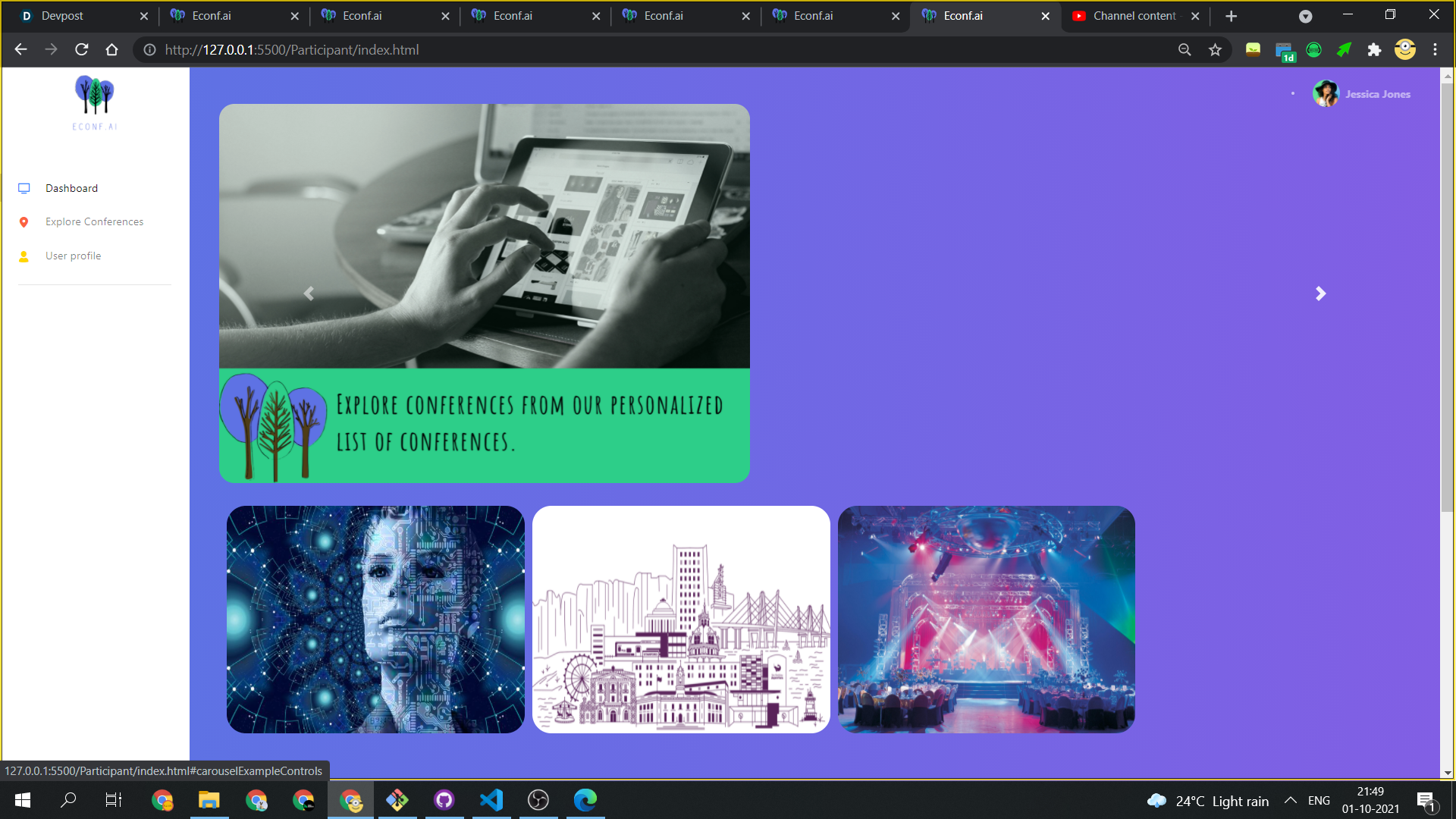Image resolution: width=1456 pixels, height=819 pixels.
Task: Click the browser reload button
Action: pos(82,50)
